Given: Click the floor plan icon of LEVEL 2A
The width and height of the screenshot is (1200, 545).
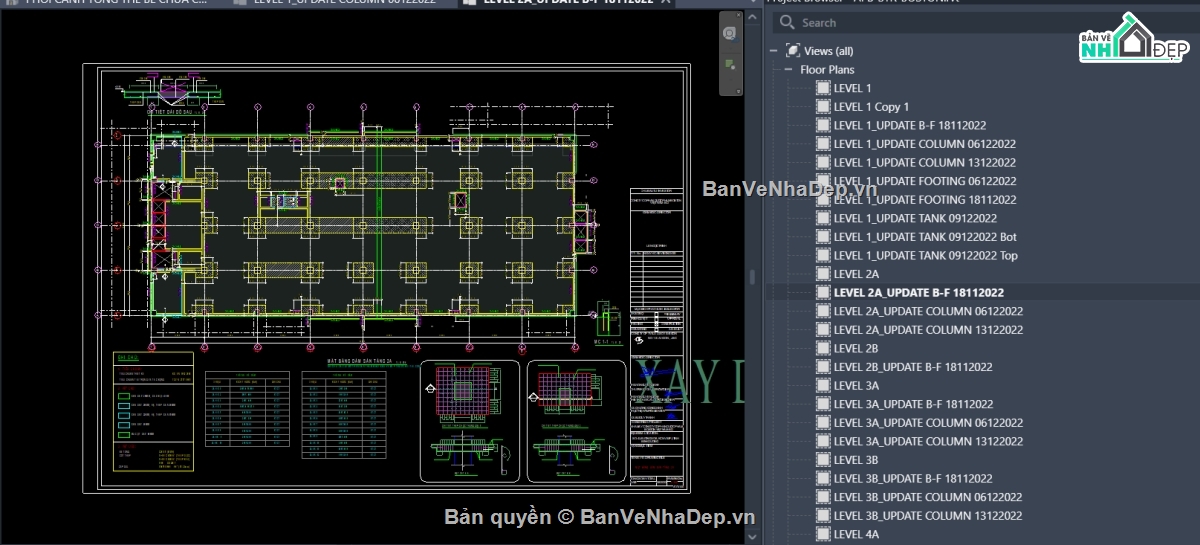Looking at the screenshot, I should pyautogui.click(x=823, y=274).
